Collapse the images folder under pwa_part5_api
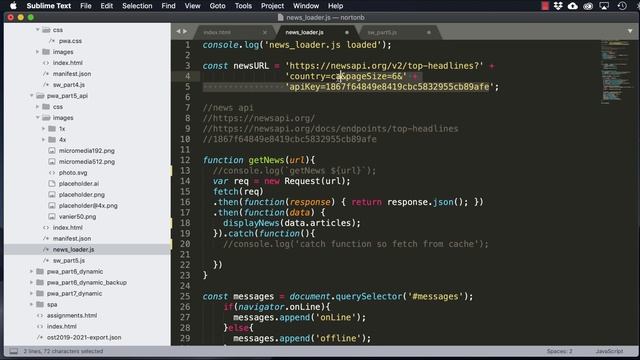Image resolution: width=640 pixels, height=360 pixels. click(x=38, y=118)
